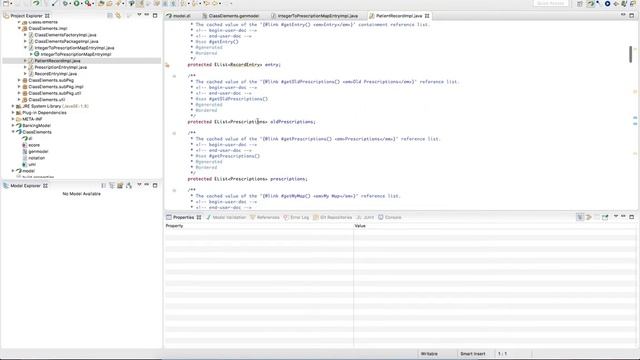This screenshot has width=640, height=360.
Task: Click the green Run button in the toolbar
Action: 76,4
